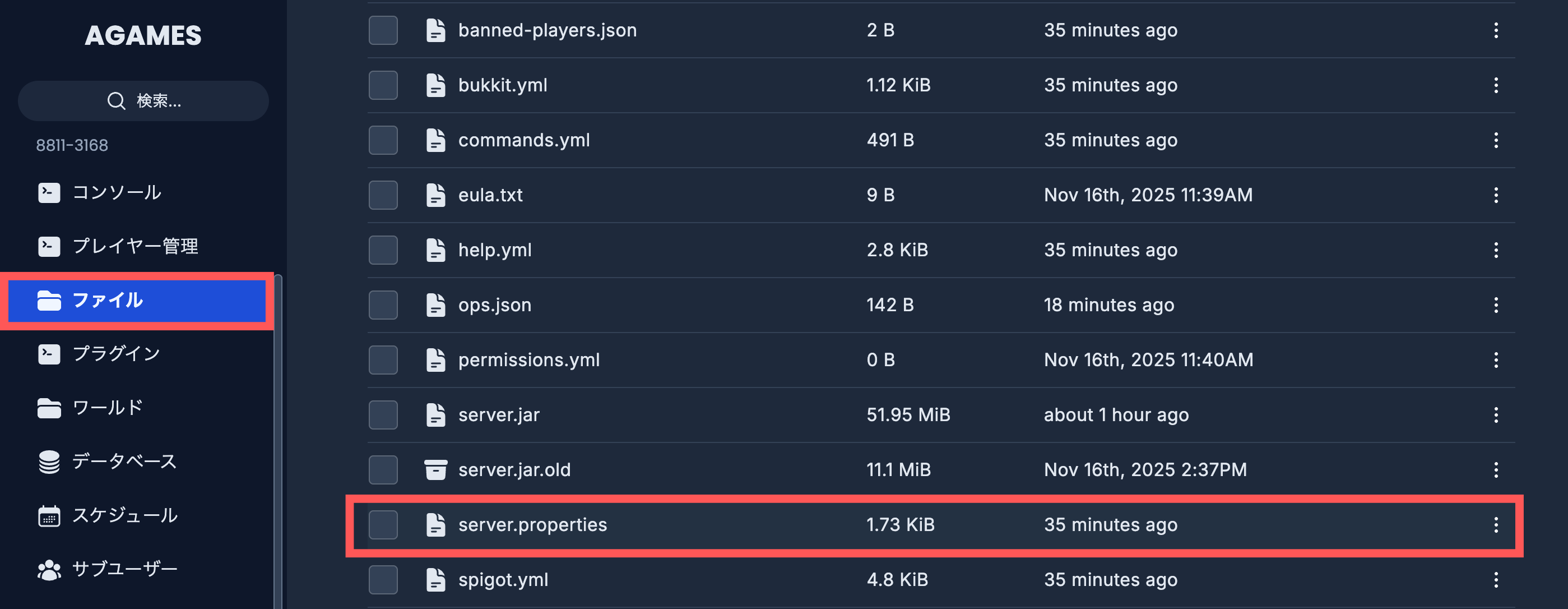Click the calendar icon beside スケジュール
Screen dimensions: 1568x609
[49, 516]
